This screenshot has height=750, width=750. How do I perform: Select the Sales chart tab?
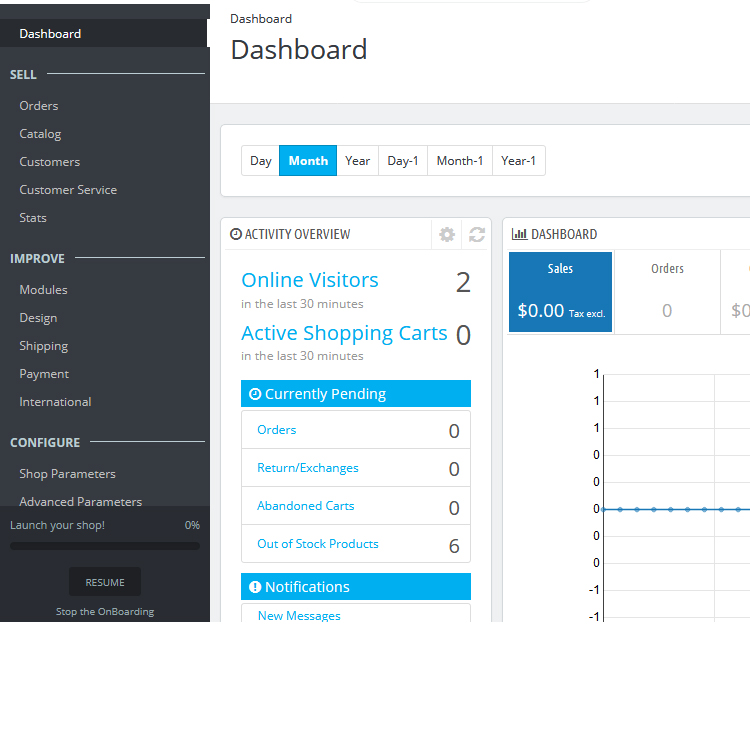click(x=560, y=291)
